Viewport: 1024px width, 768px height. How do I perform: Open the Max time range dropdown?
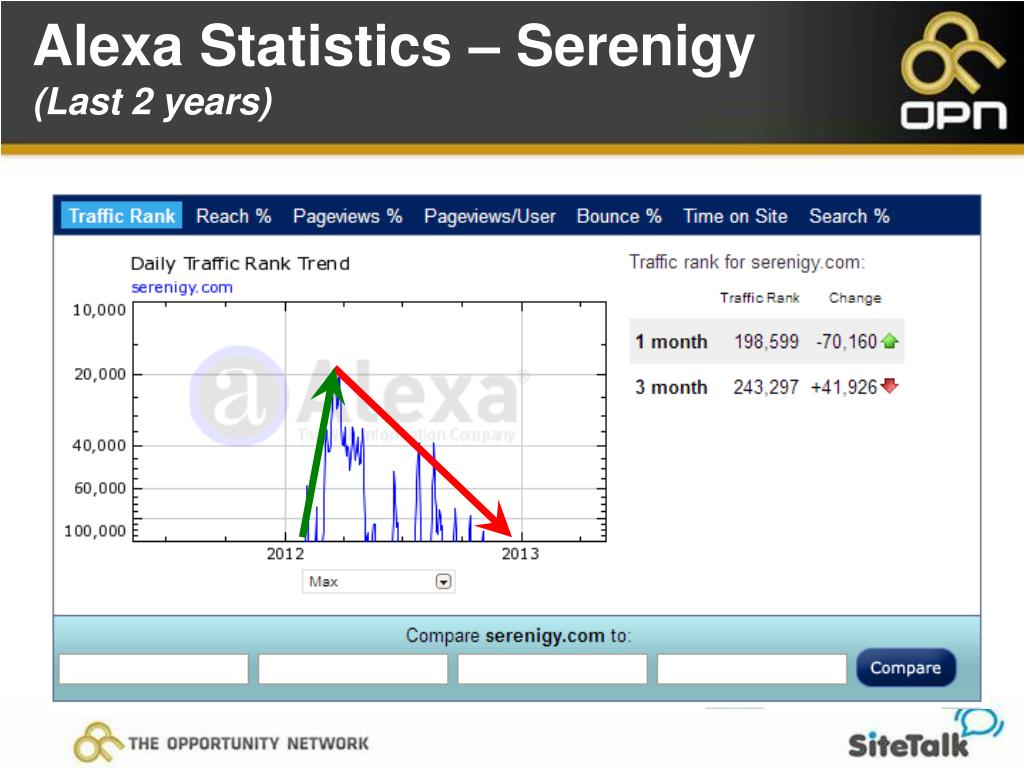click(x=378, y=581)
